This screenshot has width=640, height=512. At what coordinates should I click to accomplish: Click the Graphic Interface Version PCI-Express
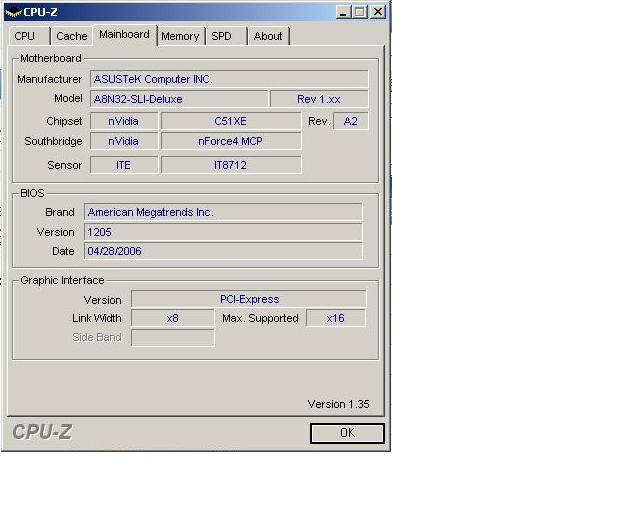pyautogui.click(x=249, y=299)
